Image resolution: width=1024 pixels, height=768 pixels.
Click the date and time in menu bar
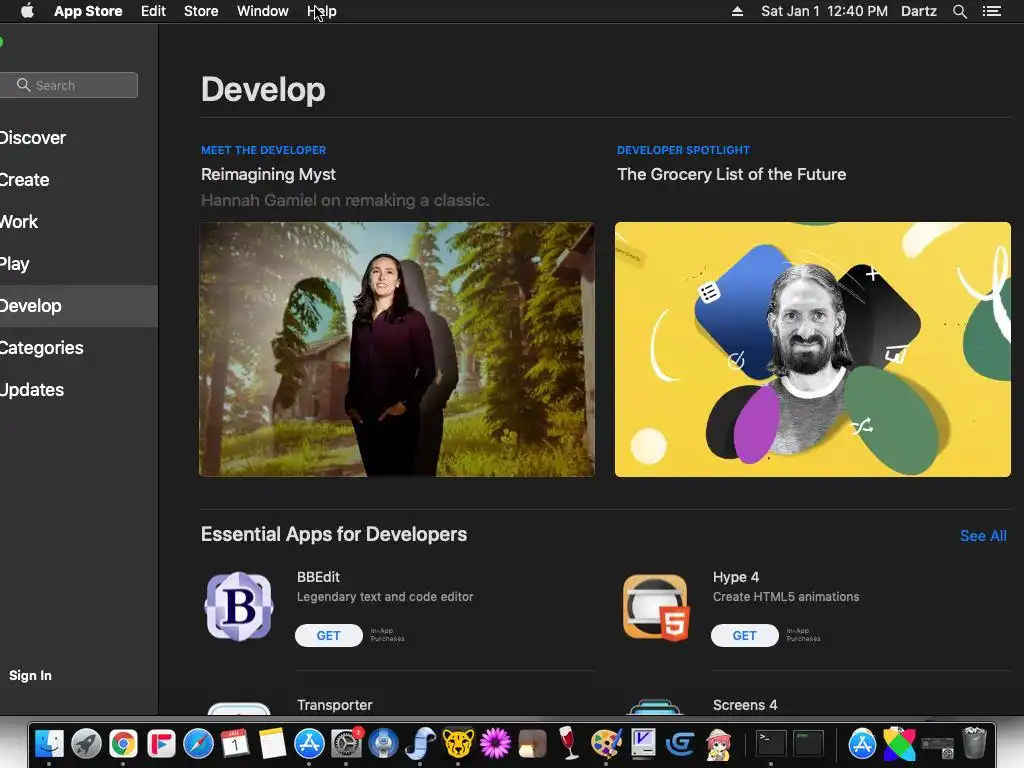click(824, 11)
